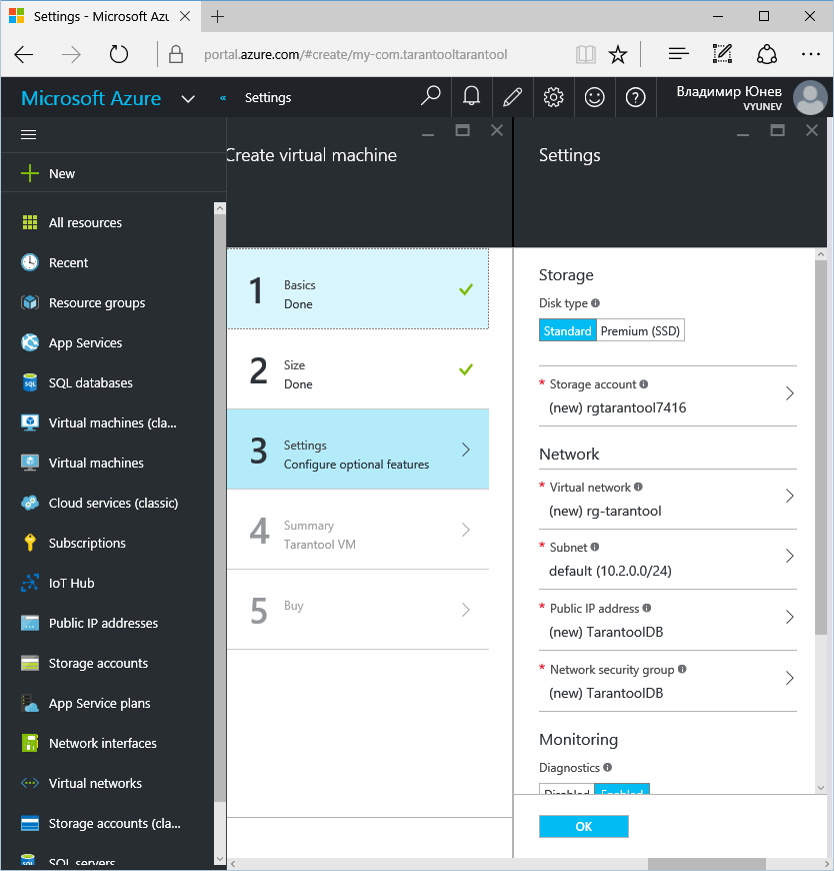The height and width of the screenshot is (871, 834).
Task: Click the search magnifier icon in Azure header
Action: coord(431,97)
